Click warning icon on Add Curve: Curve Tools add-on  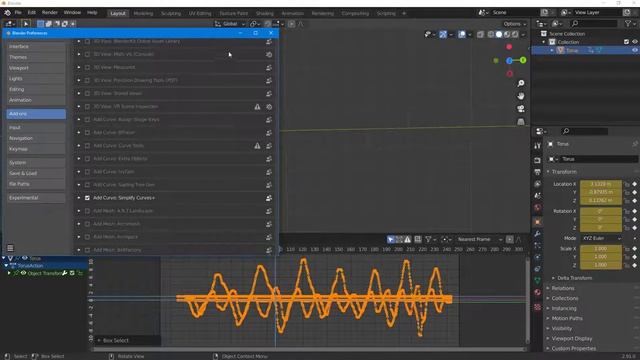tap(257, 146)
